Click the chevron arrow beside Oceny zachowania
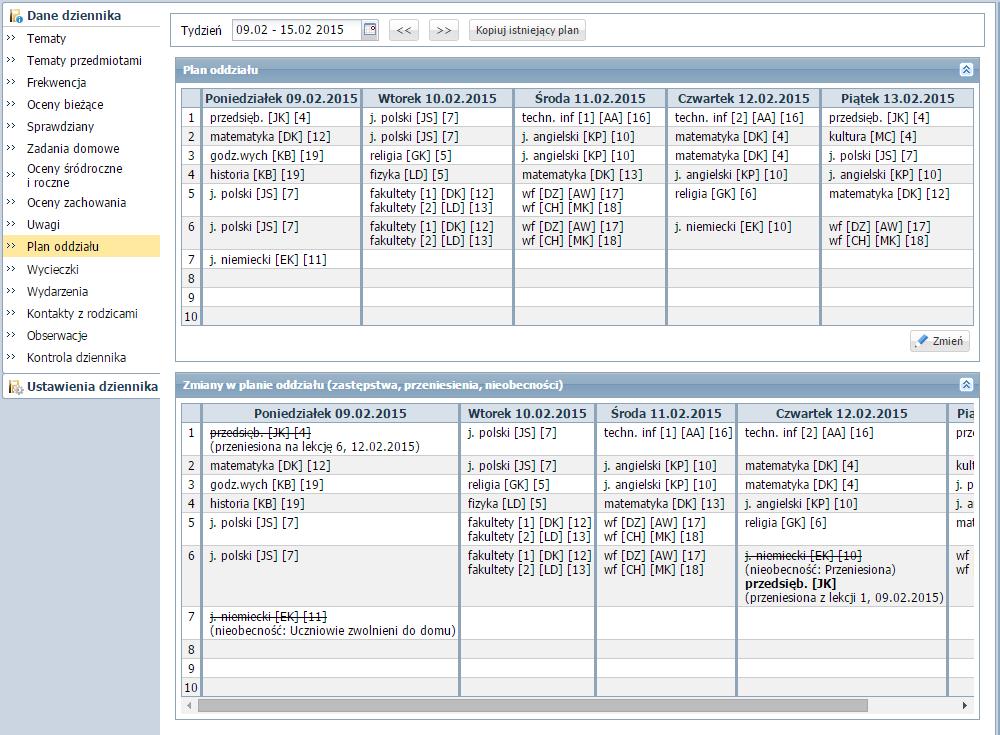Image resolution: width=1000 pixels, height=735 pixels. pos(11,202)
